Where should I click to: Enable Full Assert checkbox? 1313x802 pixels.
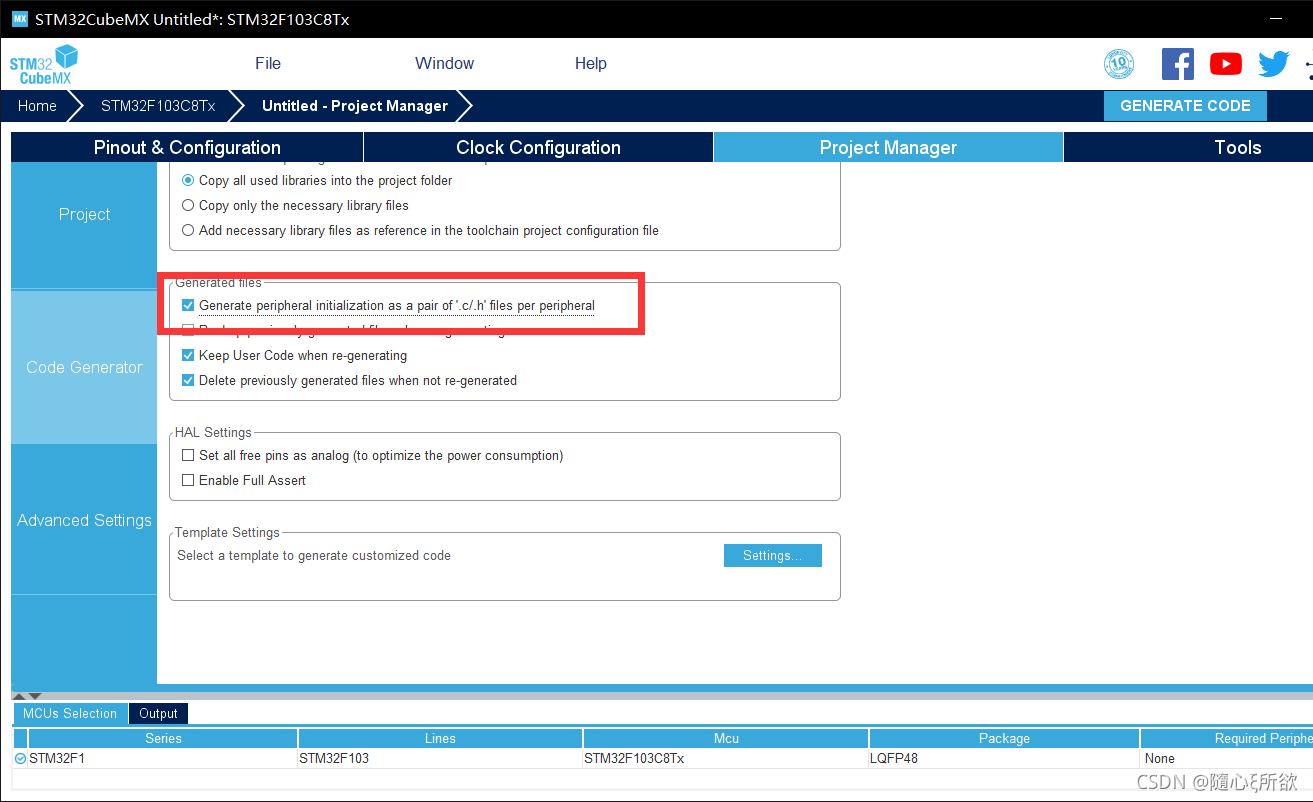click(188, 480)
